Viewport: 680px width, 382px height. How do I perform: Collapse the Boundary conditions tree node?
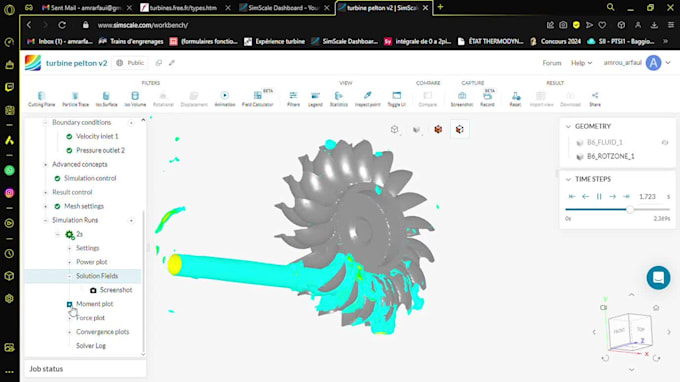coord(45,123)
